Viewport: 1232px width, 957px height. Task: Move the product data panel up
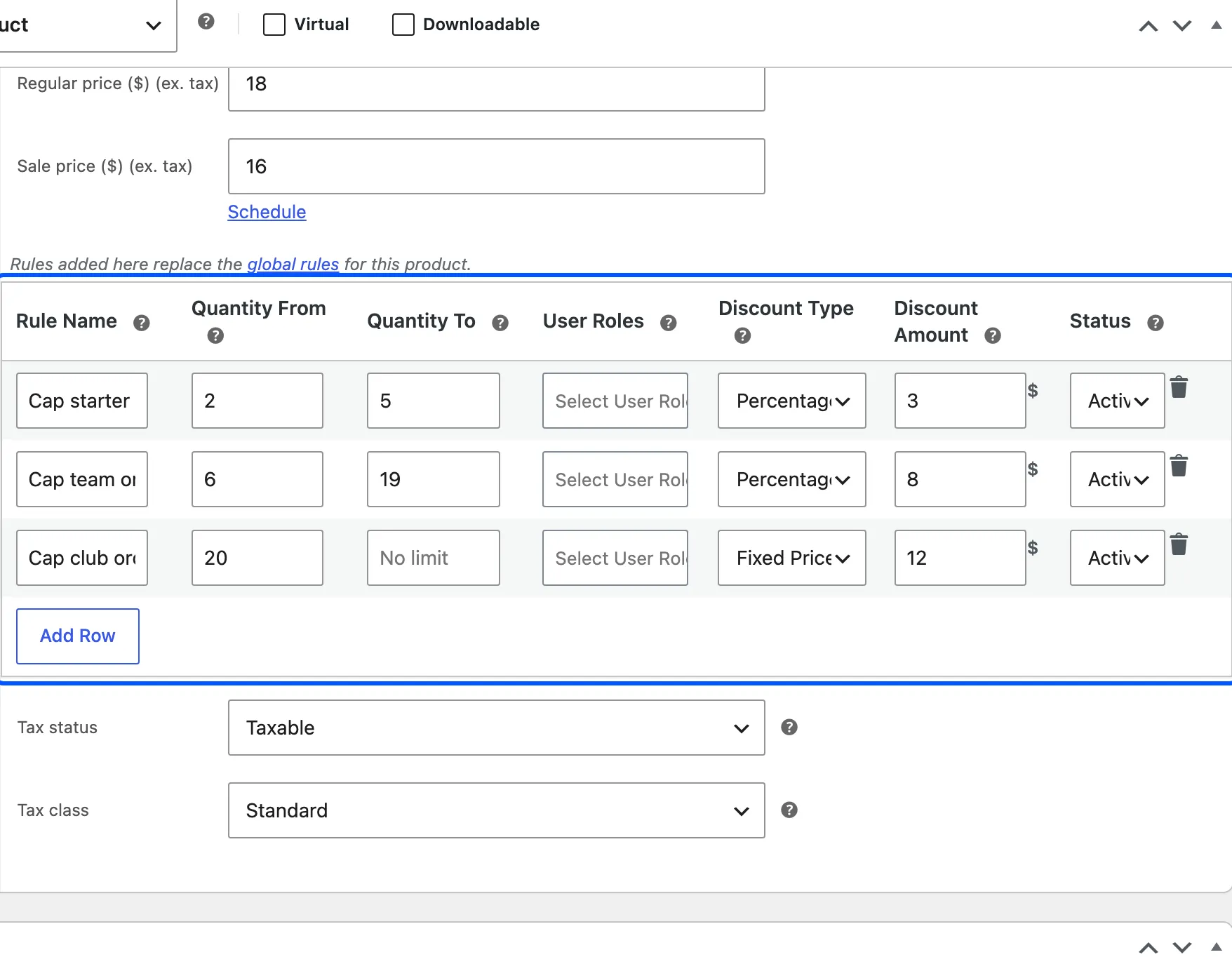(x=1149, y=26)
